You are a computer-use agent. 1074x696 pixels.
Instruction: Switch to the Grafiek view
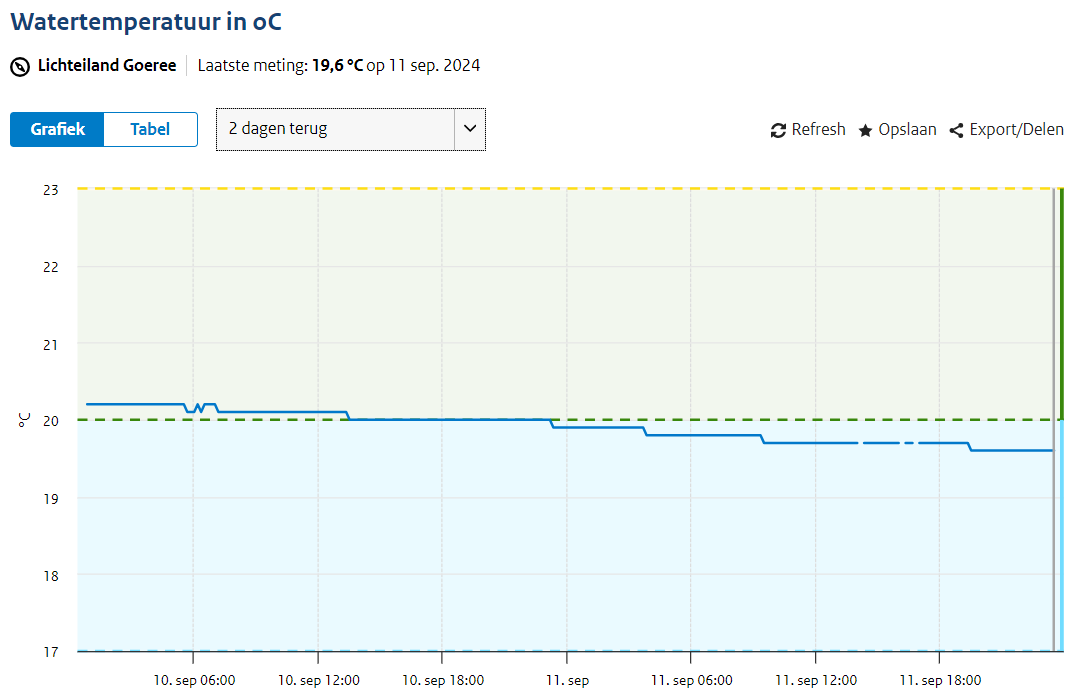[57, 129]
